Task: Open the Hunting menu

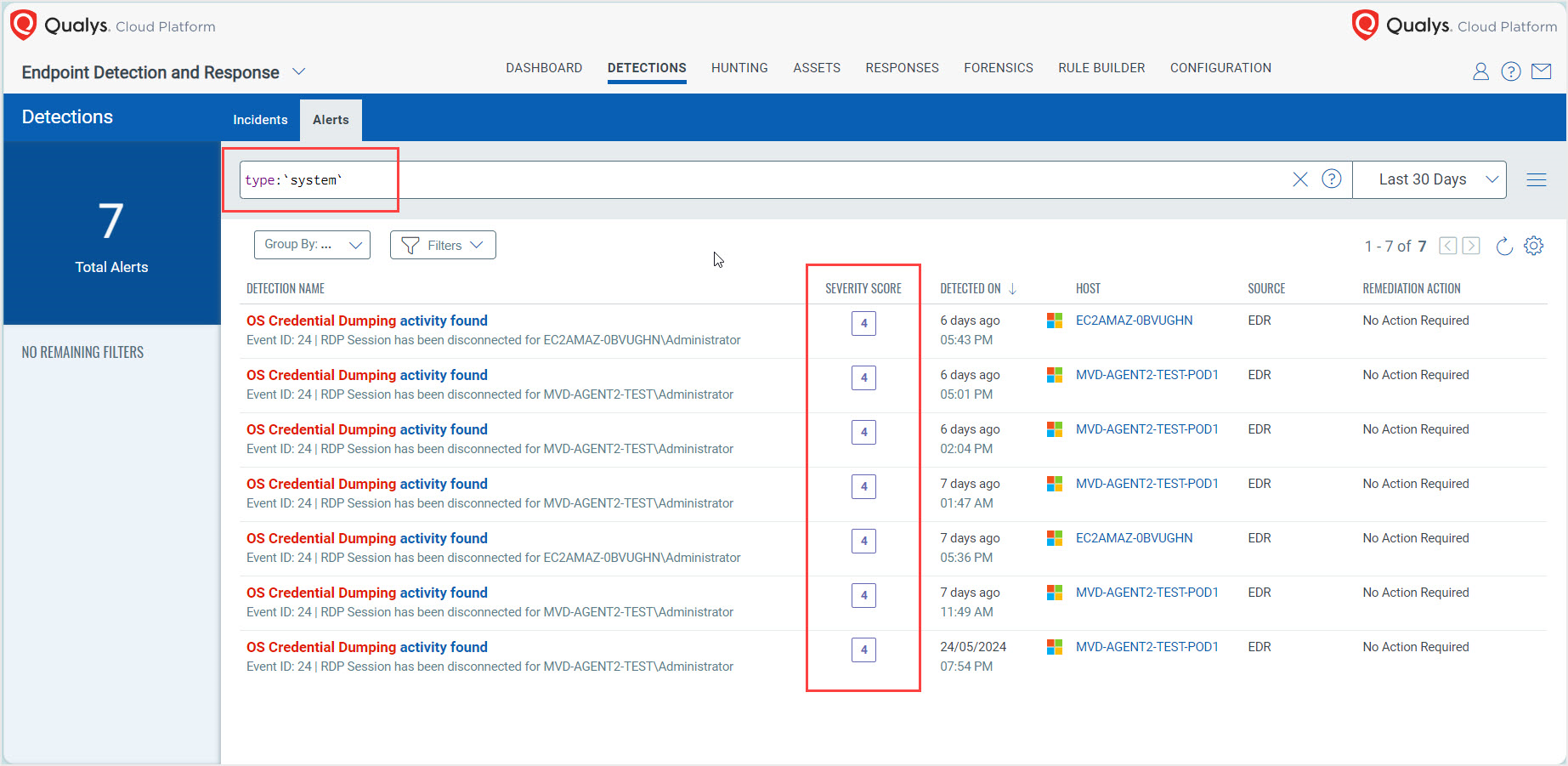Action: [x=739, y=68]
